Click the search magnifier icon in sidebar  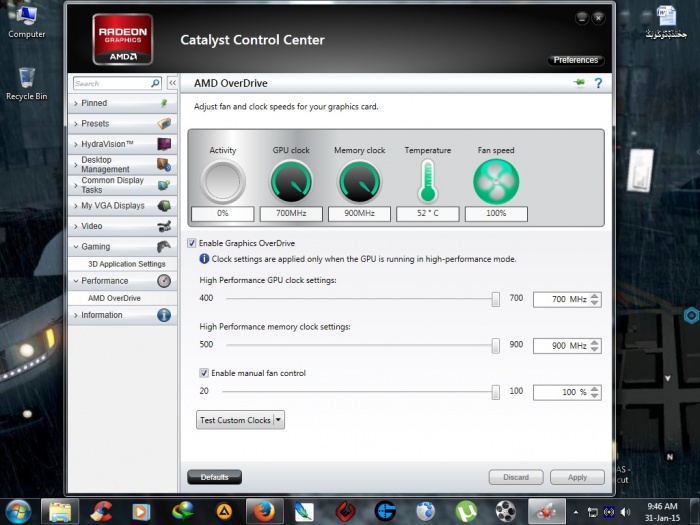click(x=155, y=83)
